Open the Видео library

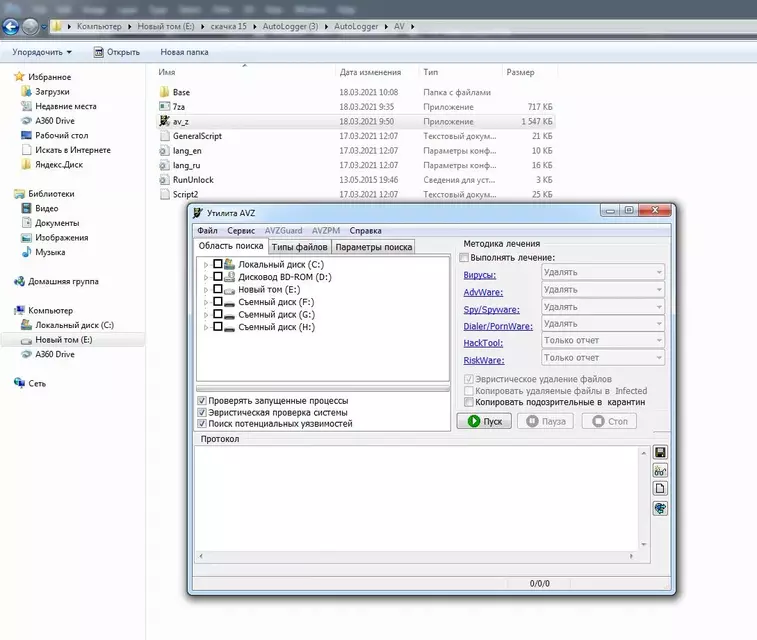(46, 209)
